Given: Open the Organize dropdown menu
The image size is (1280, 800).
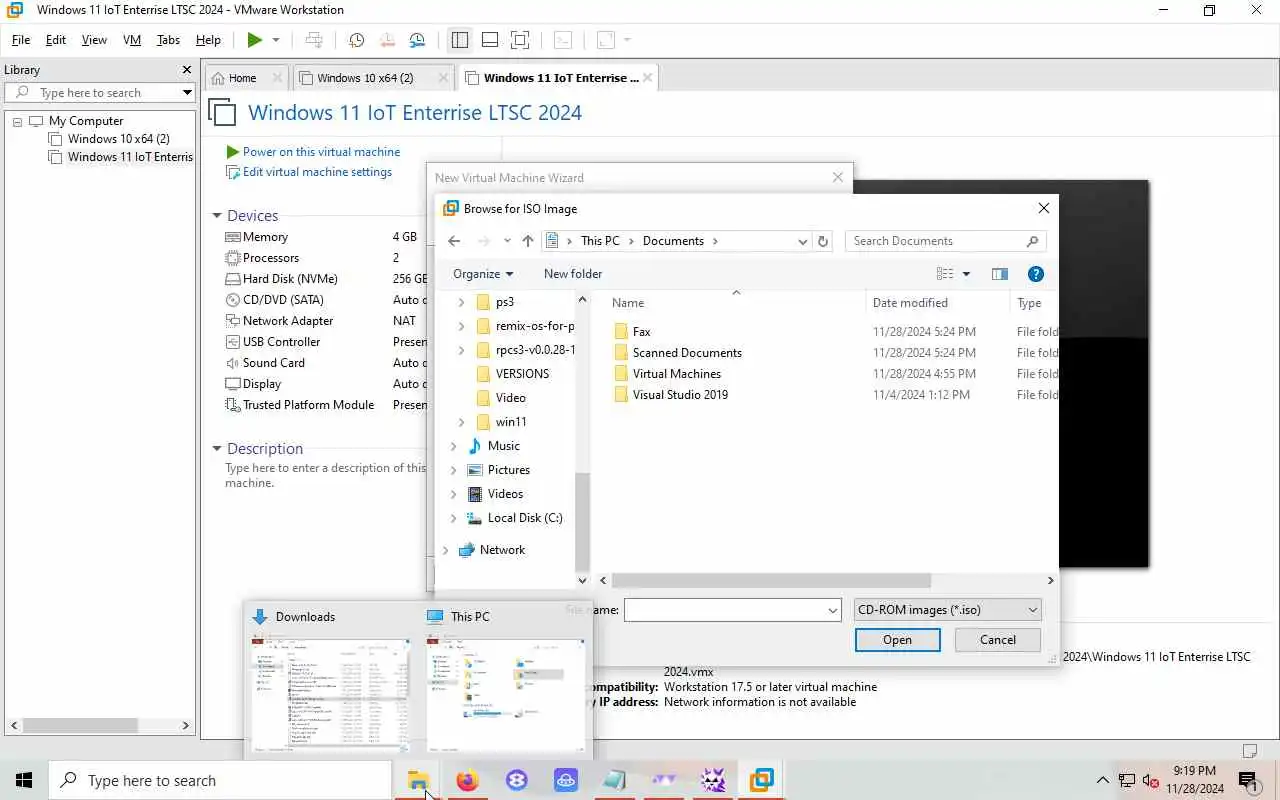Looking at the screenshot, I should (482, 274).
